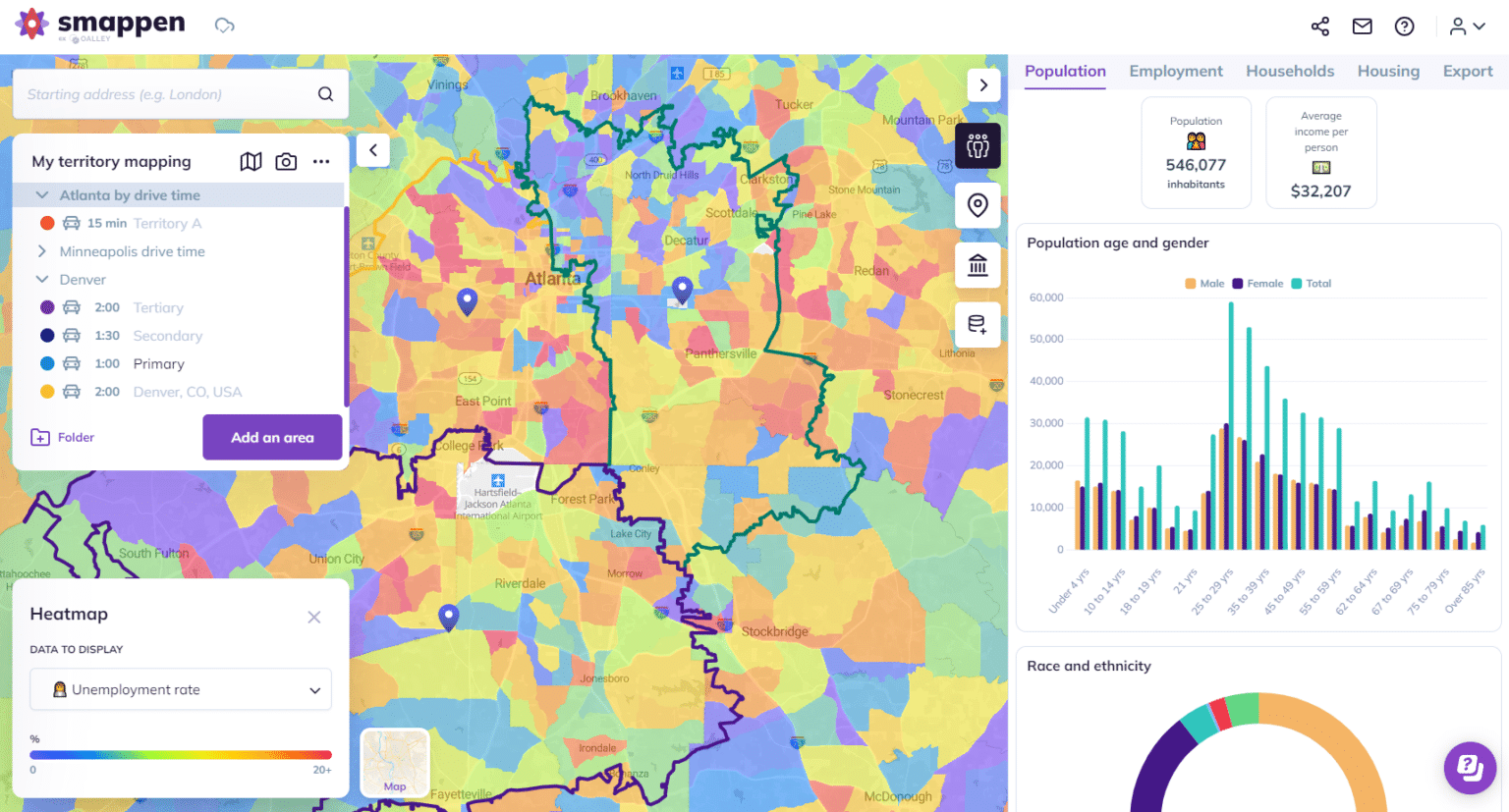Click the help question mark icon

coord(1404,27)
